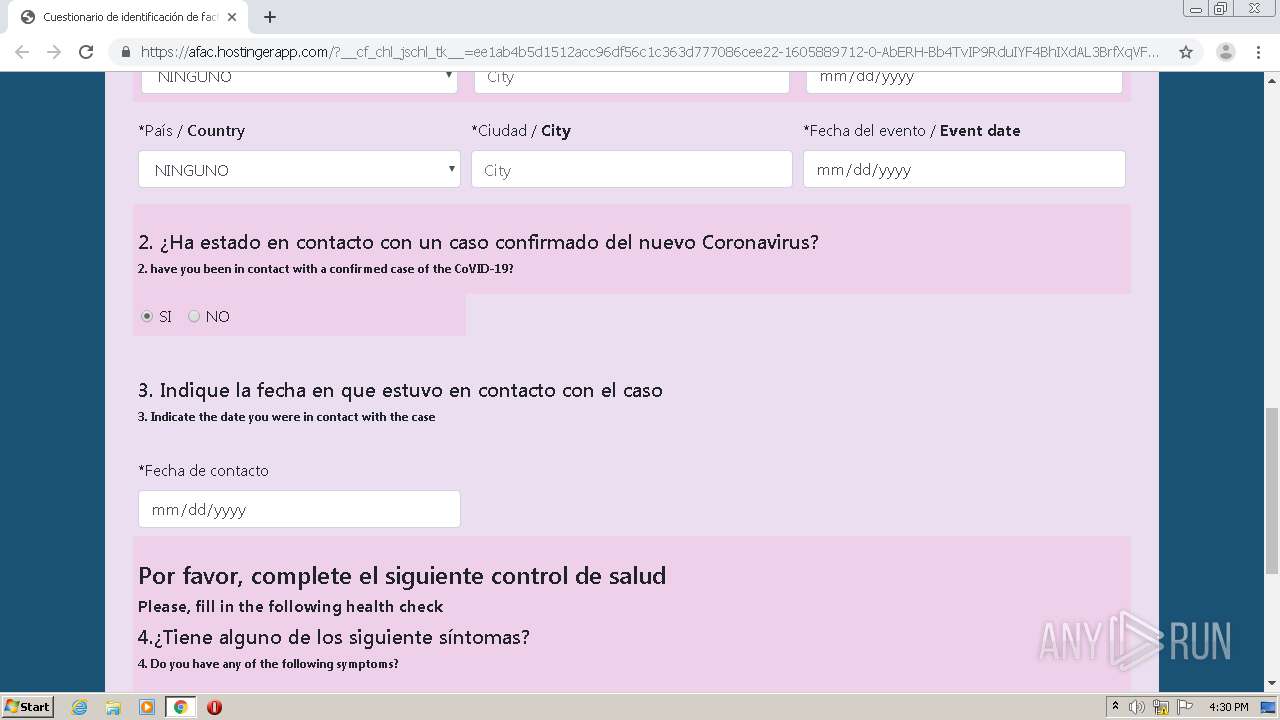This screenshot has height=720, width=1280.
Task: Click the browser forward arrow
Action: 54,52
